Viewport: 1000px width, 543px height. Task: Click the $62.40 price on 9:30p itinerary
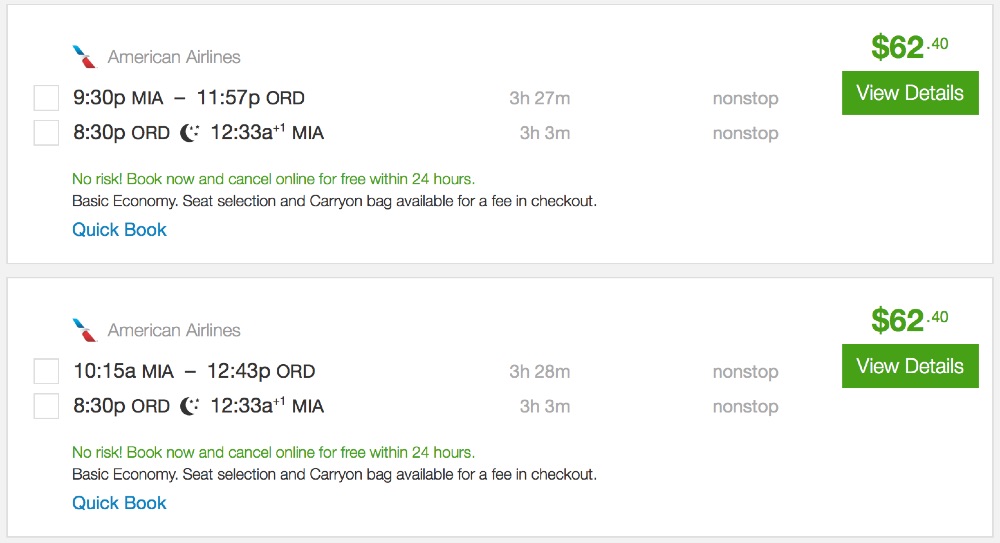tap(909, 47)
